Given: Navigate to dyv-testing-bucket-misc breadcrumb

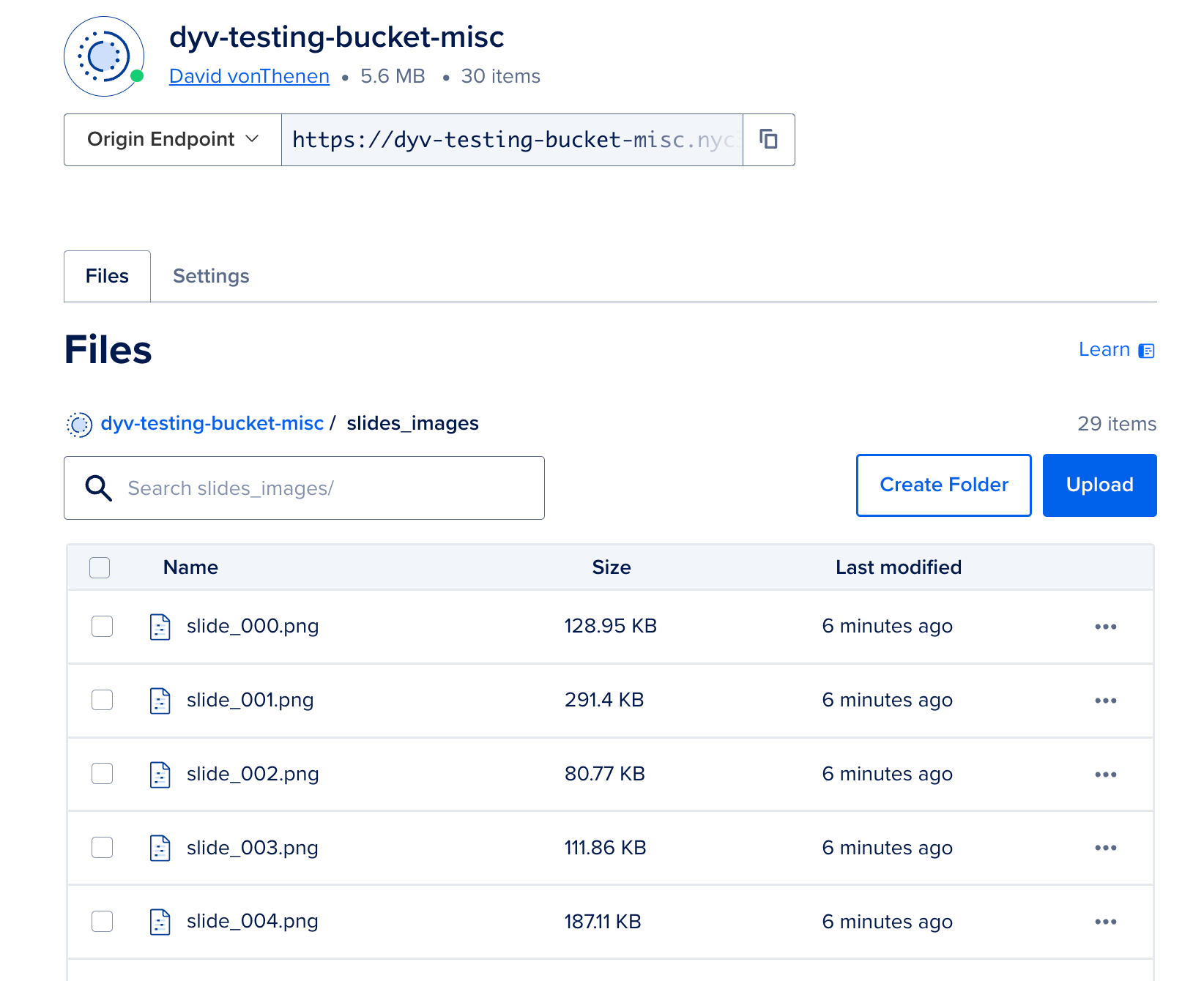Looking at the screenshot, I should point(212,423).
